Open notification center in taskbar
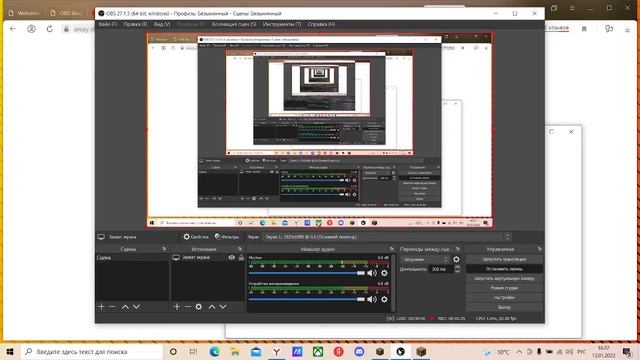The image size is (640, 360). (x=627, y=351)
